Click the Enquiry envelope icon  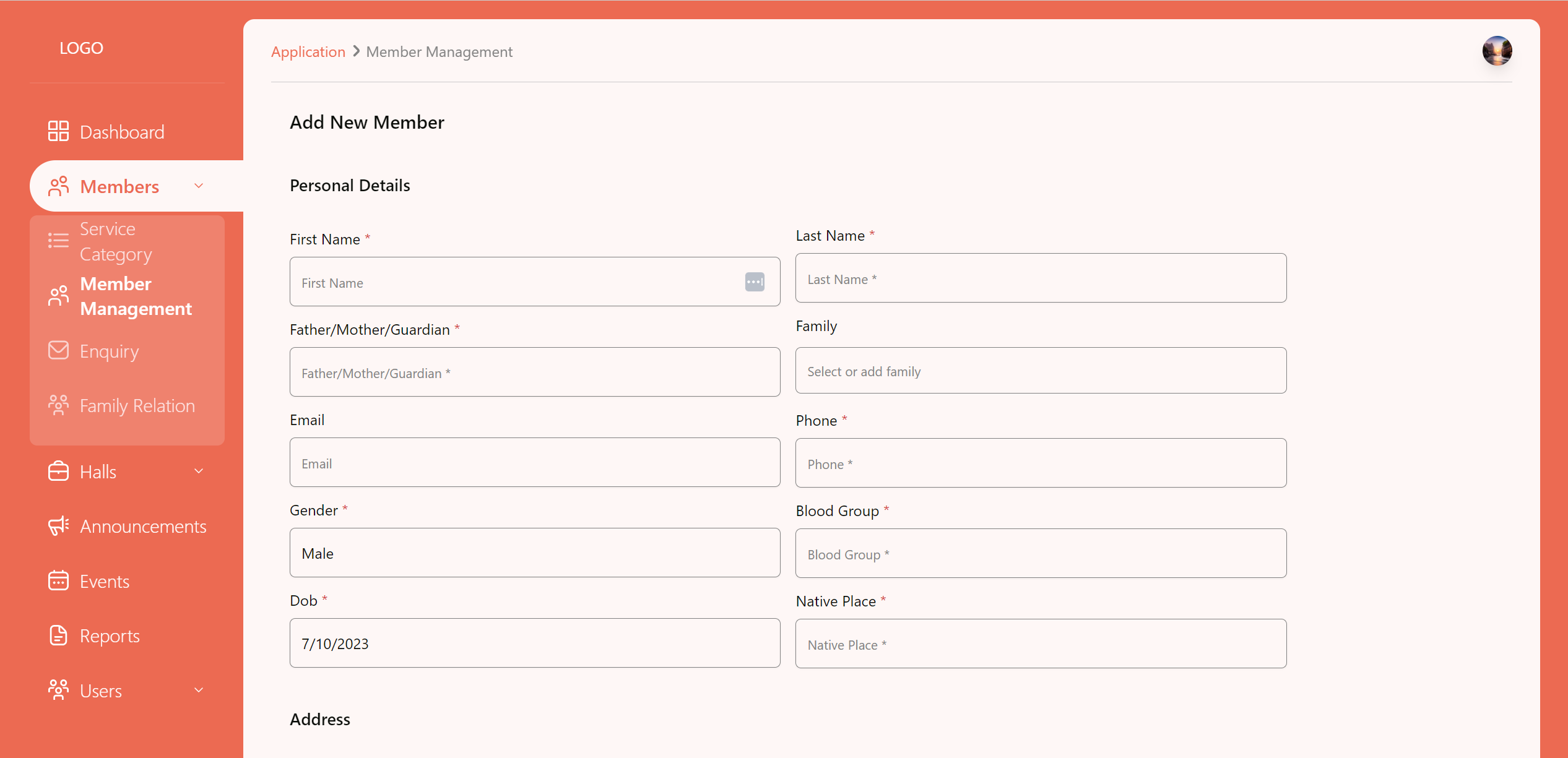click(58, 350)
